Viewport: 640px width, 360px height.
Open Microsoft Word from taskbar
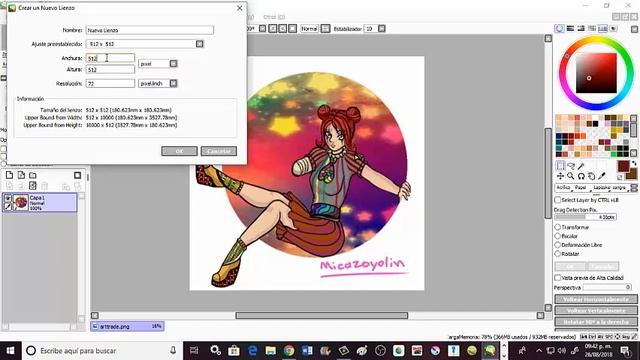click(x=307, y=350)
